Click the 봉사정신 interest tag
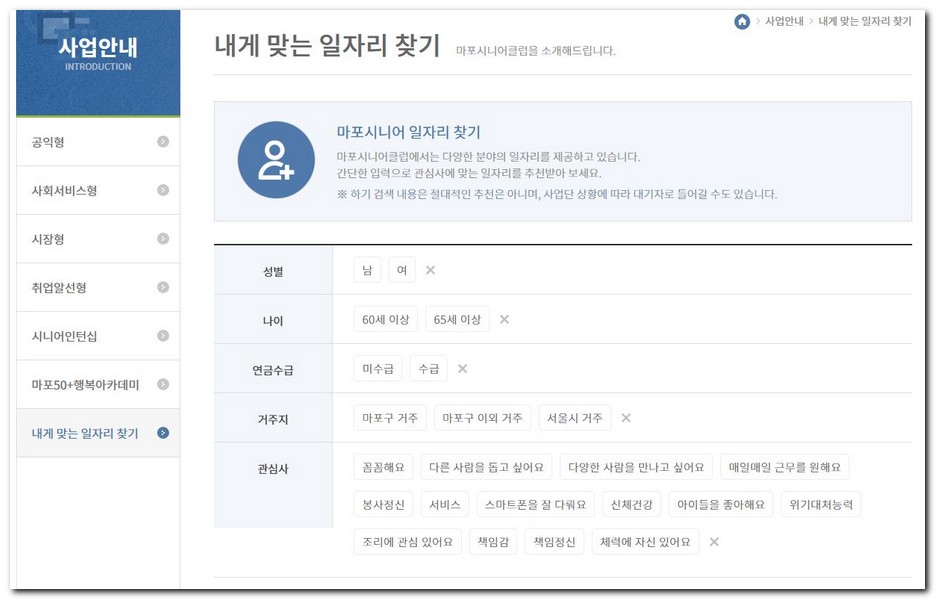This screenshot has height=600, width=936. coord(385,504)
